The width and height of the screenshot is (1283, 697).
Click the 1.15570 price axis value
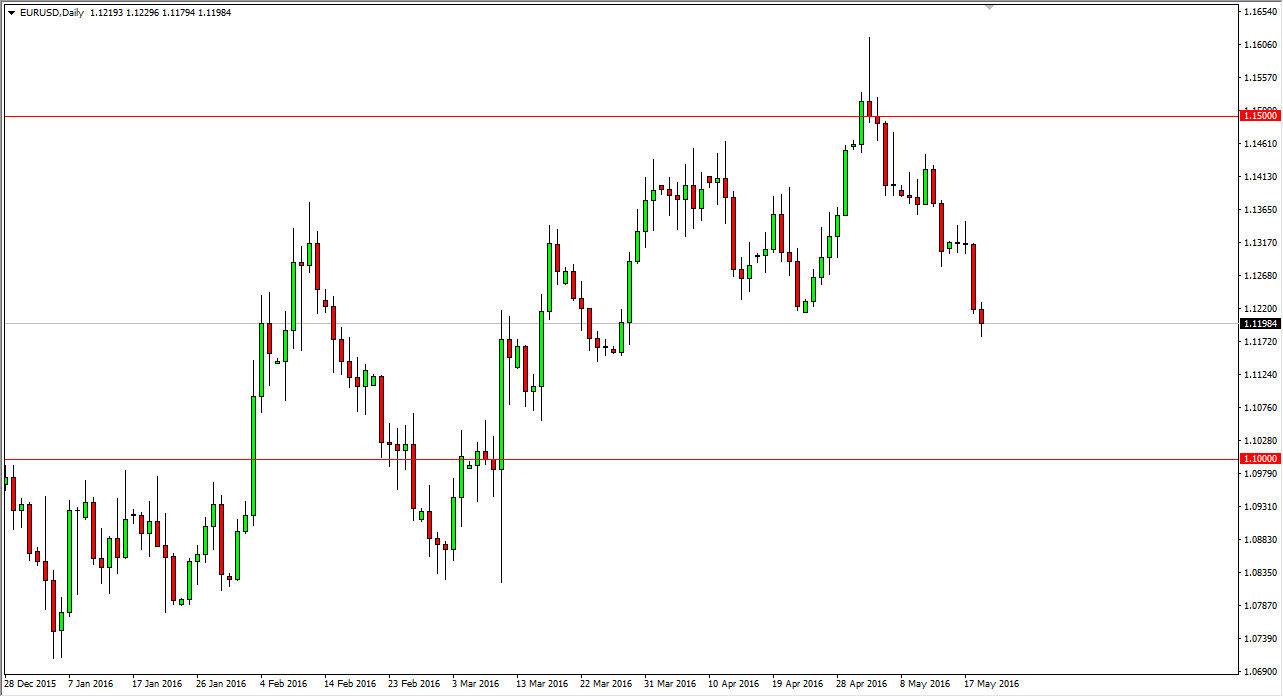pos(1260,78)
